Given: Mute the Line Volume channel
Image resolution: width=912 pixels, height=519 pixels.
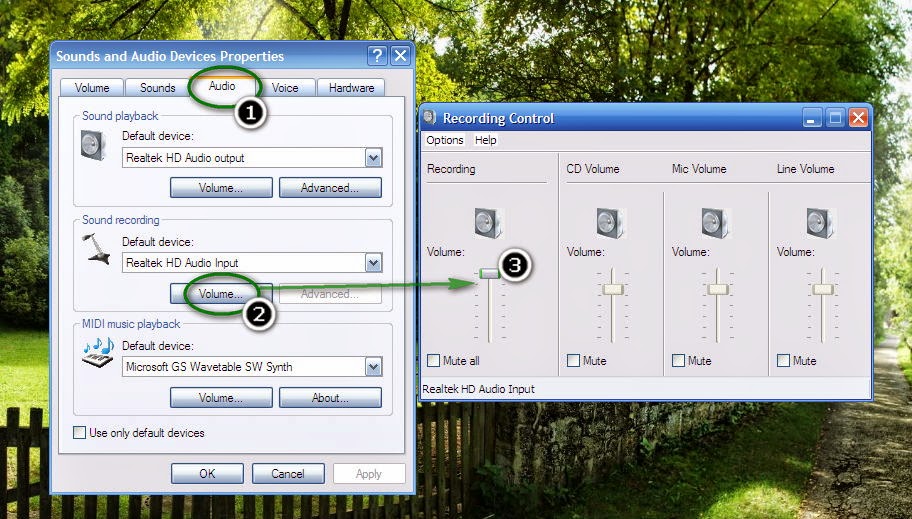Looking at the screenshot, I should pyautogui.click(x=783, y=361).
